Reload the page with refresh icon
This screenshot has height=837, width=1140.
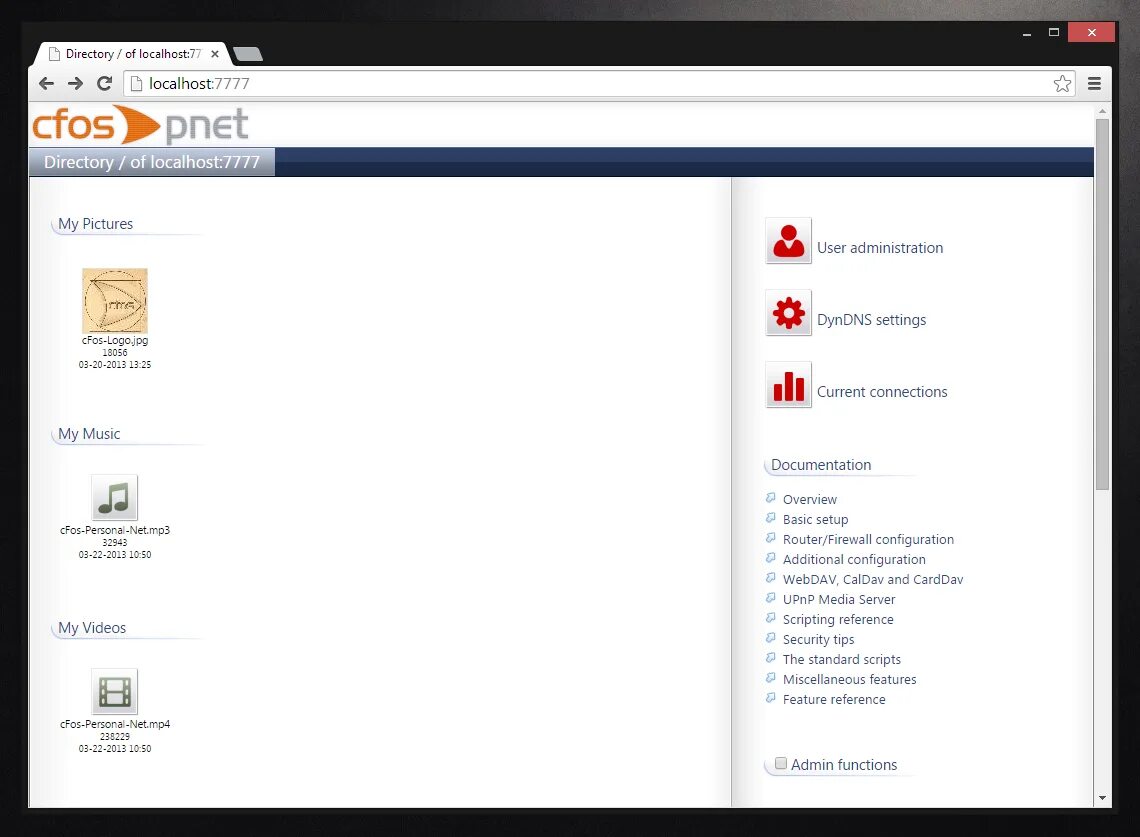(x=105, y=84)
